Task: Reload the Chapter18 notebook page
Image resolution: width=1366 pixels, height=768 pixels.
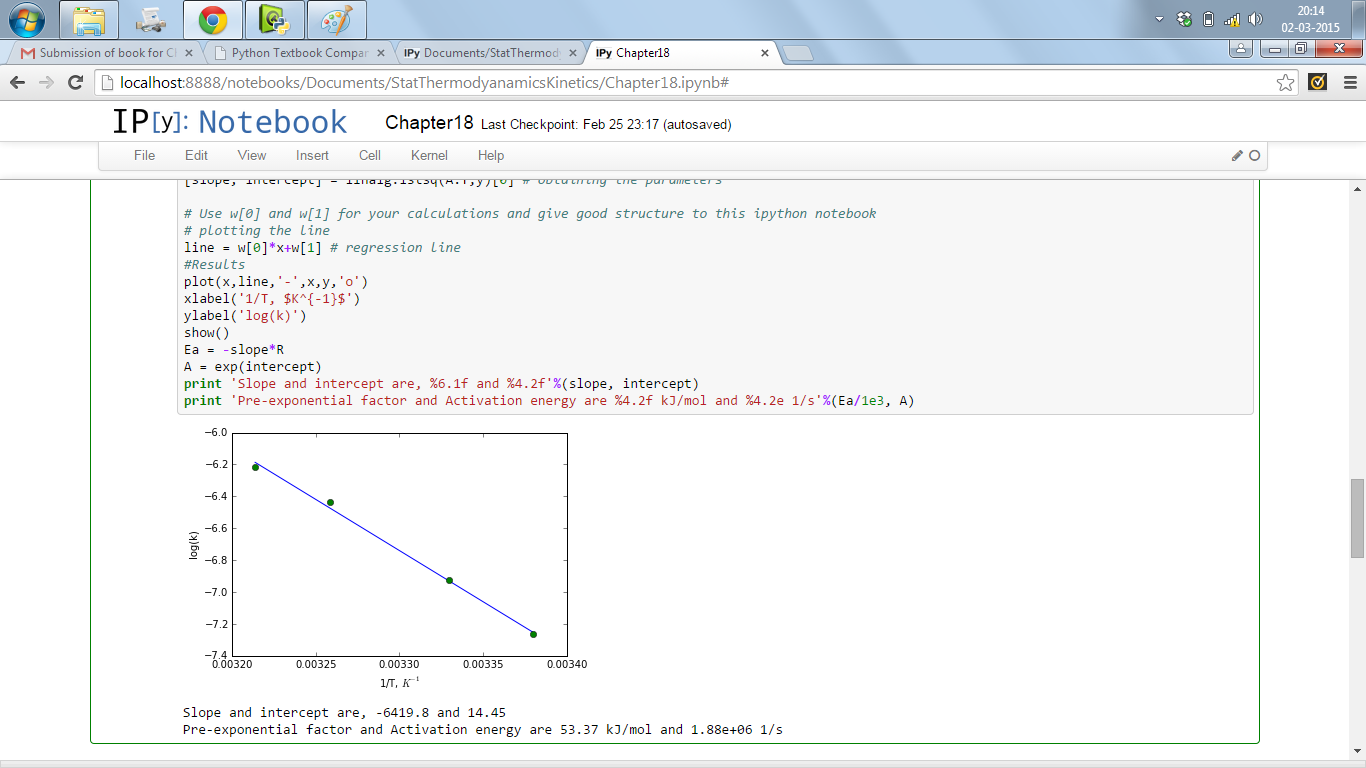Action: 75,83
